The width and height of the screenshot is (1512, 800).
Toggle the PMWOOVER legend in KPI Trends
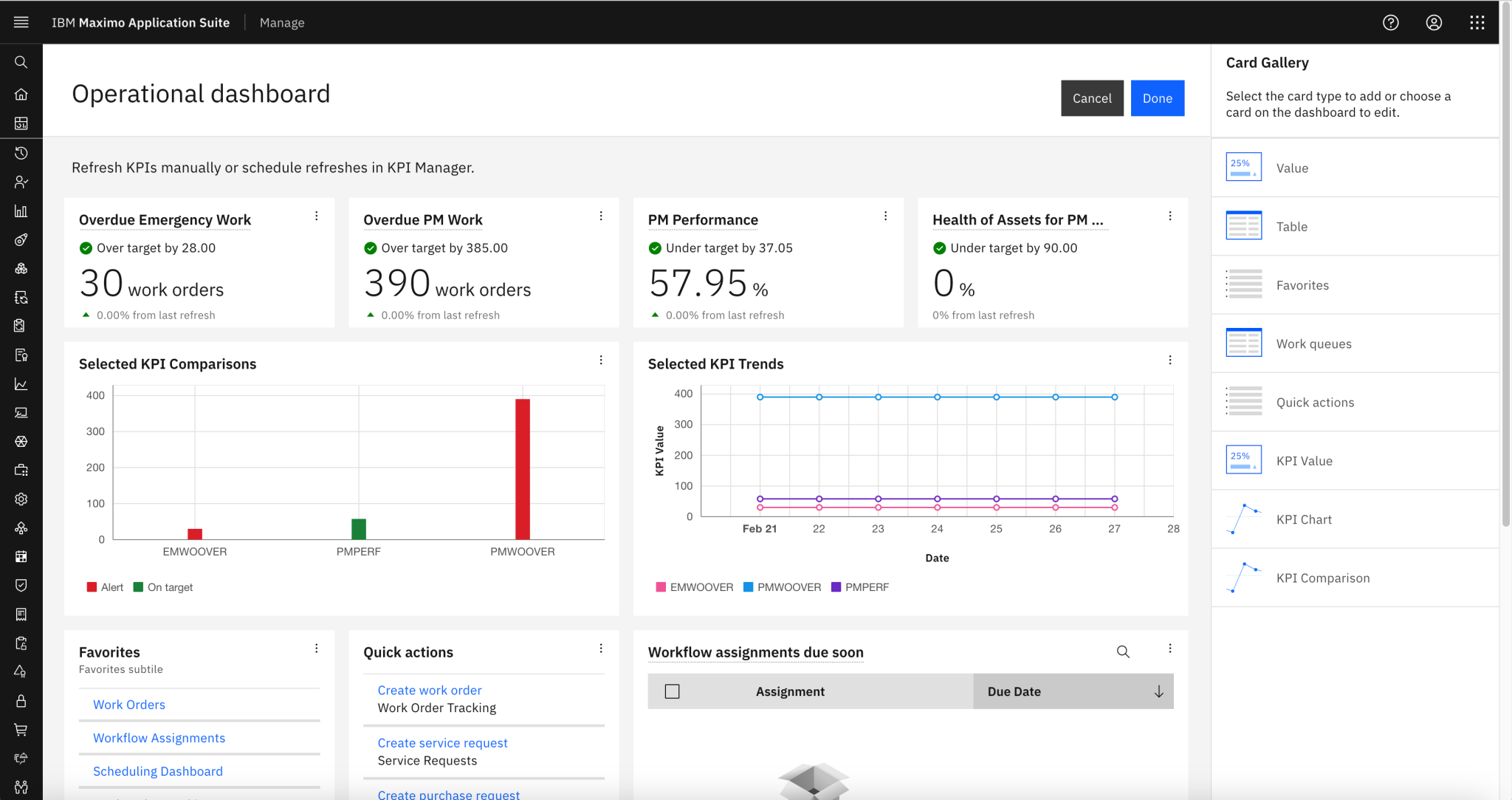(782, 587)
